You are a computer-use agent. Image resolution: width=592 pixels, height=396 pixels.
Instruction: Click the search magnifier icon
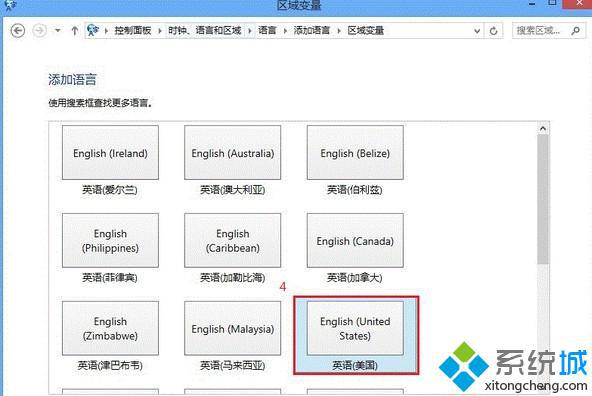point(575,31)
